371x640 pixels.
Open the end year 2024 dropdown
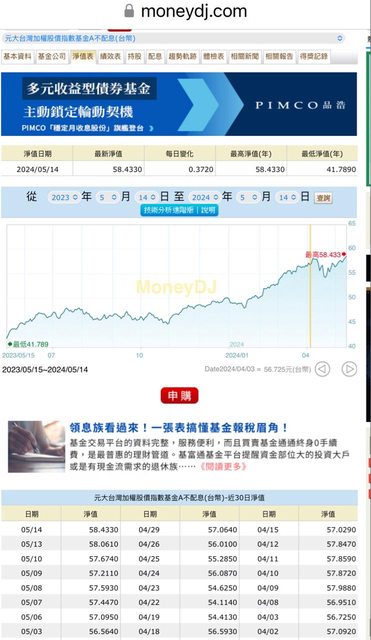204,198
